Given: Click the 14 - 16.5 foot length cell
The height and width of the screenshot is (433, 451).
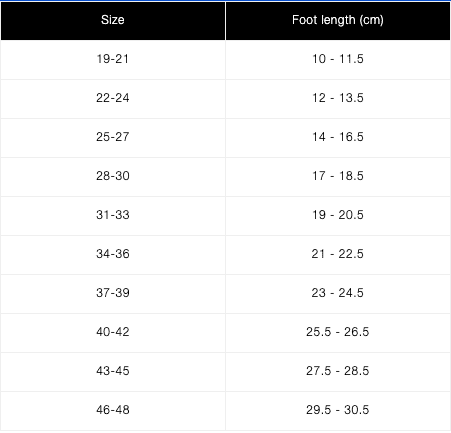Looking at the screenshot, I should pos(338,138).
